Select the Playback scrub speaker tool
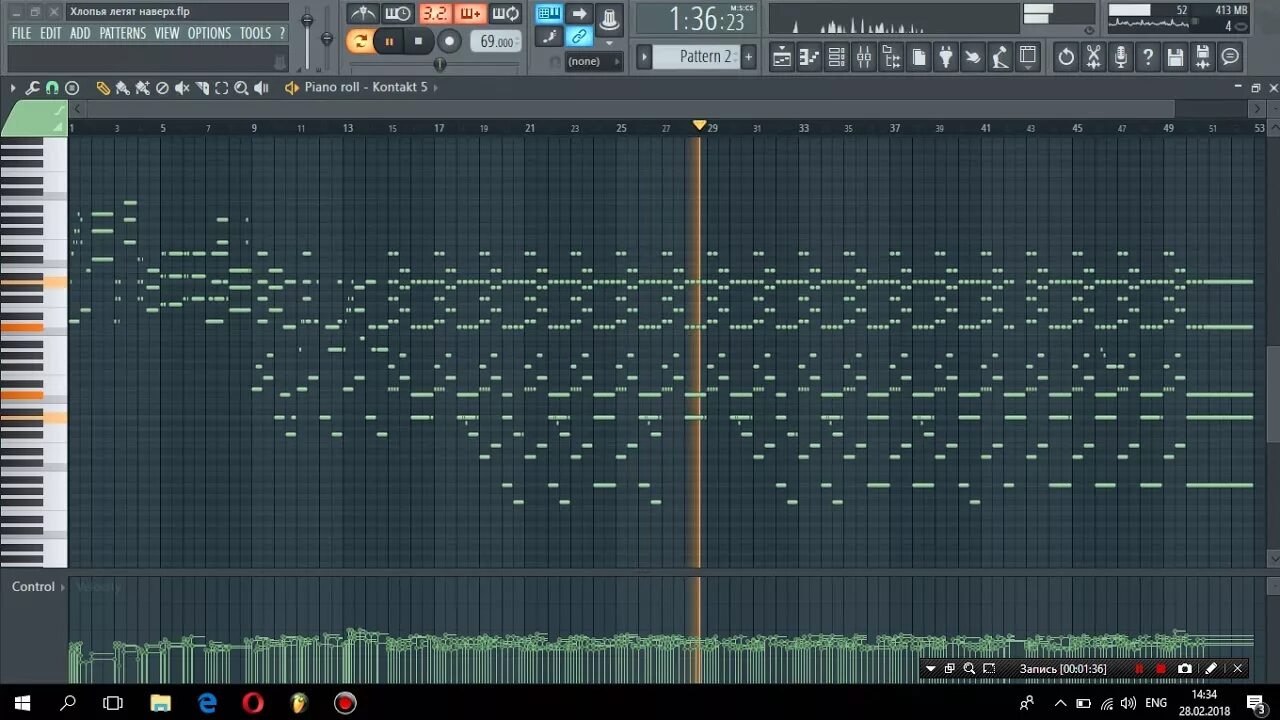This screenshot has height=720, width=1280. (261, 88)
